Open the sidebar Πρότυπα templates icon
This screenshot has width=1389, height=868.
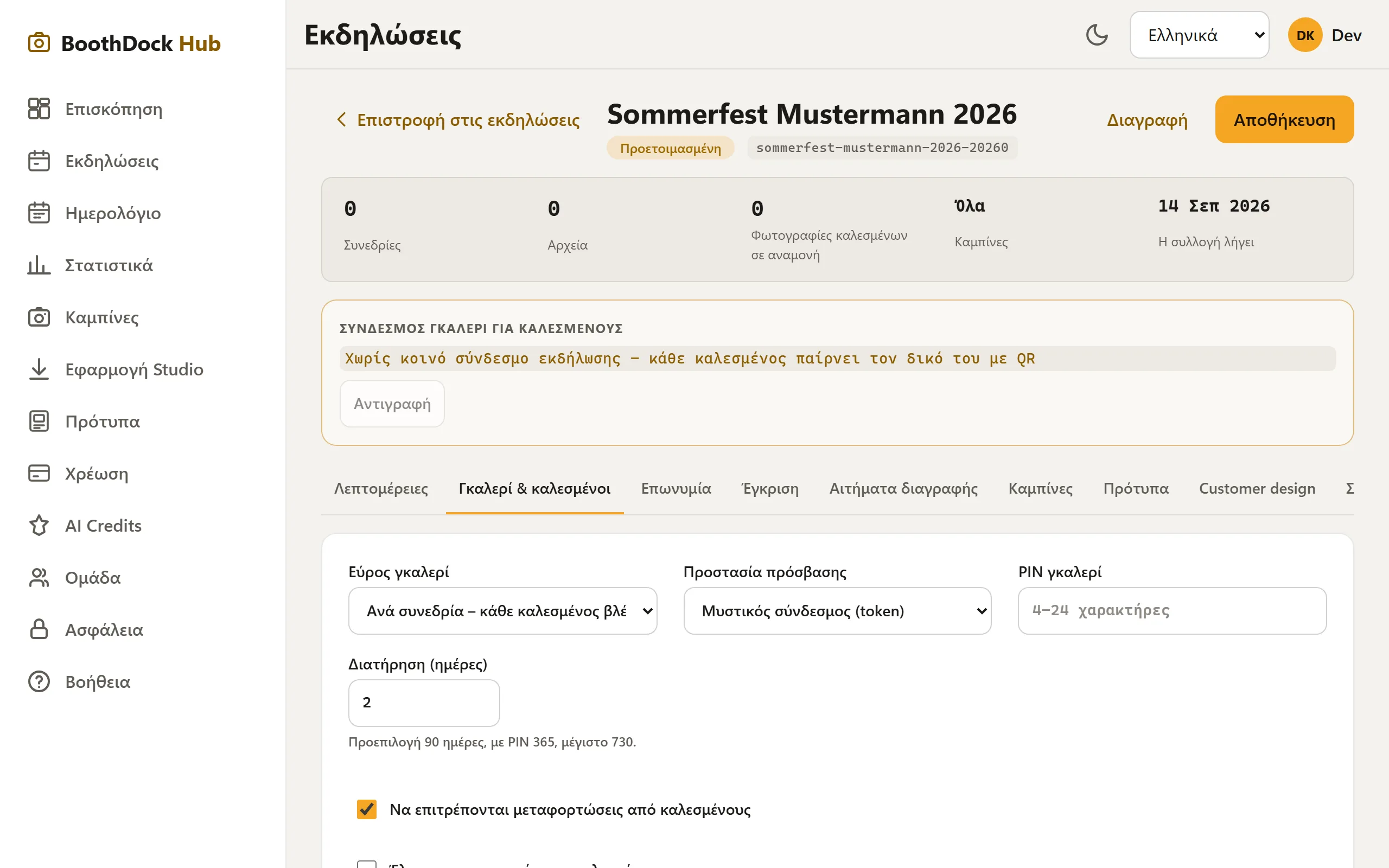pos(39,421)
